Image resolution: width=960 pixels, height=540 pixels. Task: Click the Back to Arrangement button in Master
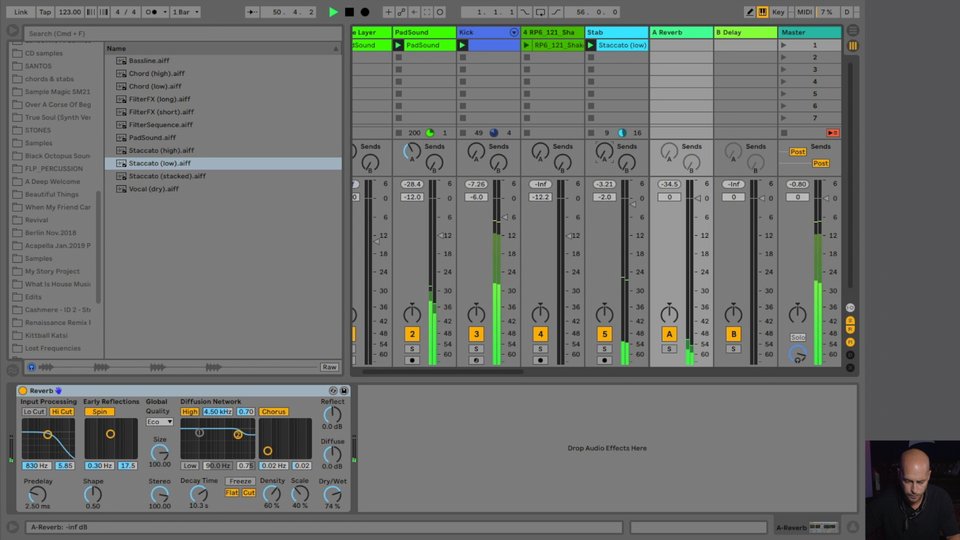(833, 133)
